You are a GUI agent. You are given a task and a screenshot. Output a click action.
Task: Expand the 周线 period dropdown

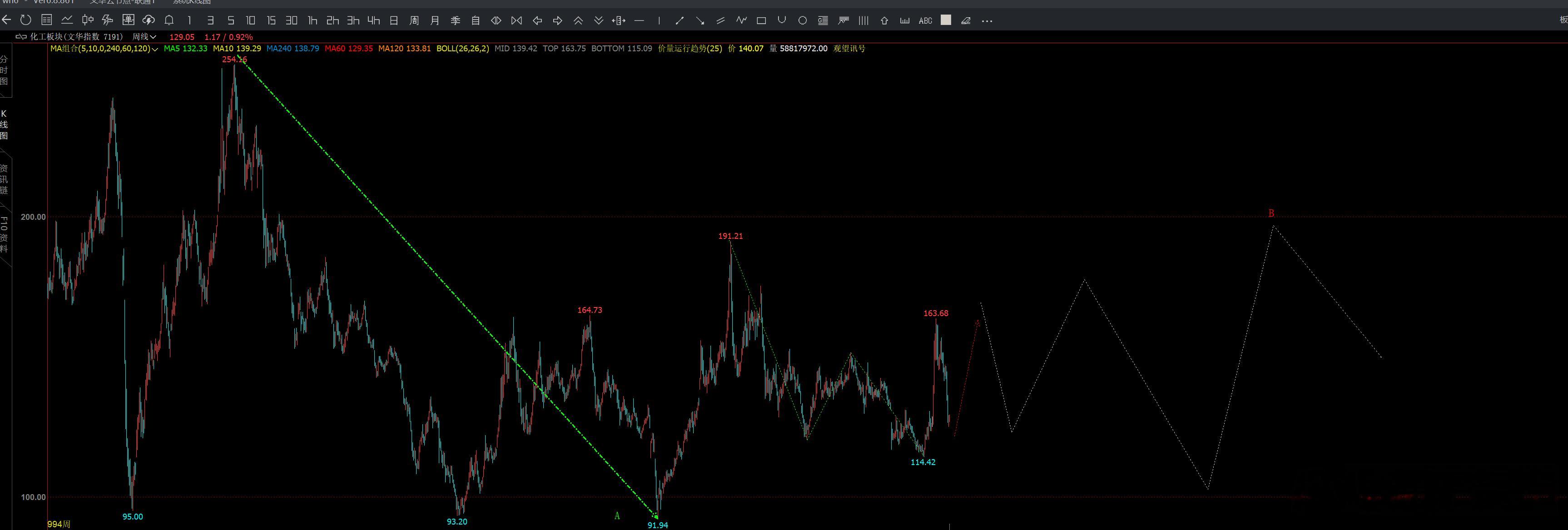point(144,37)
